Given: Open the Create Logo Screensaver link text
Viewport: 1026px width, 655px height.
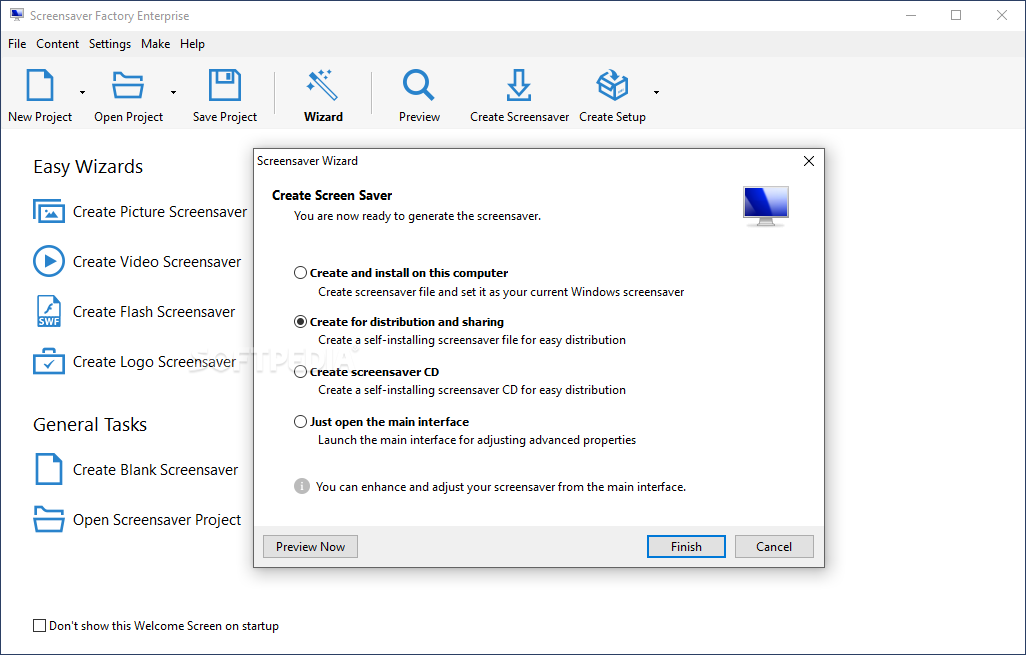Looking at the screenshot, I should pyautogui.click(x=154, y=361).
